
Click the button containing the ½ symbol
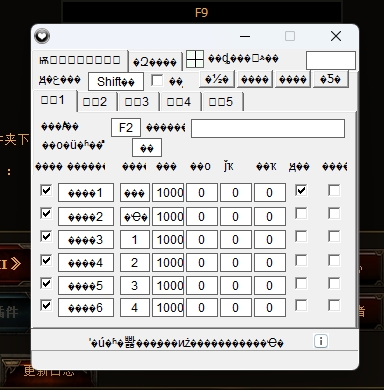click(x=217, y=79)
